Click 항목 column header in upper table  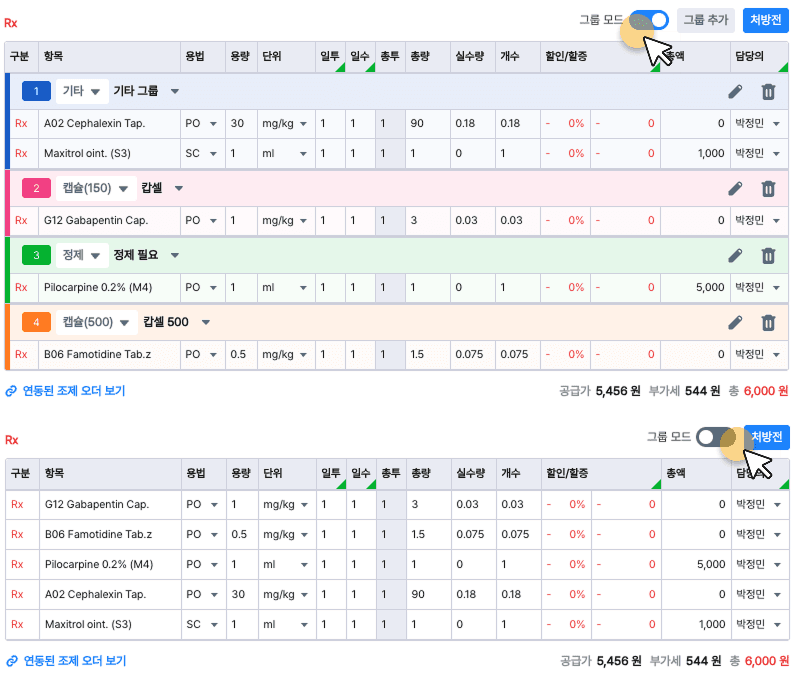tap(109, 57)
